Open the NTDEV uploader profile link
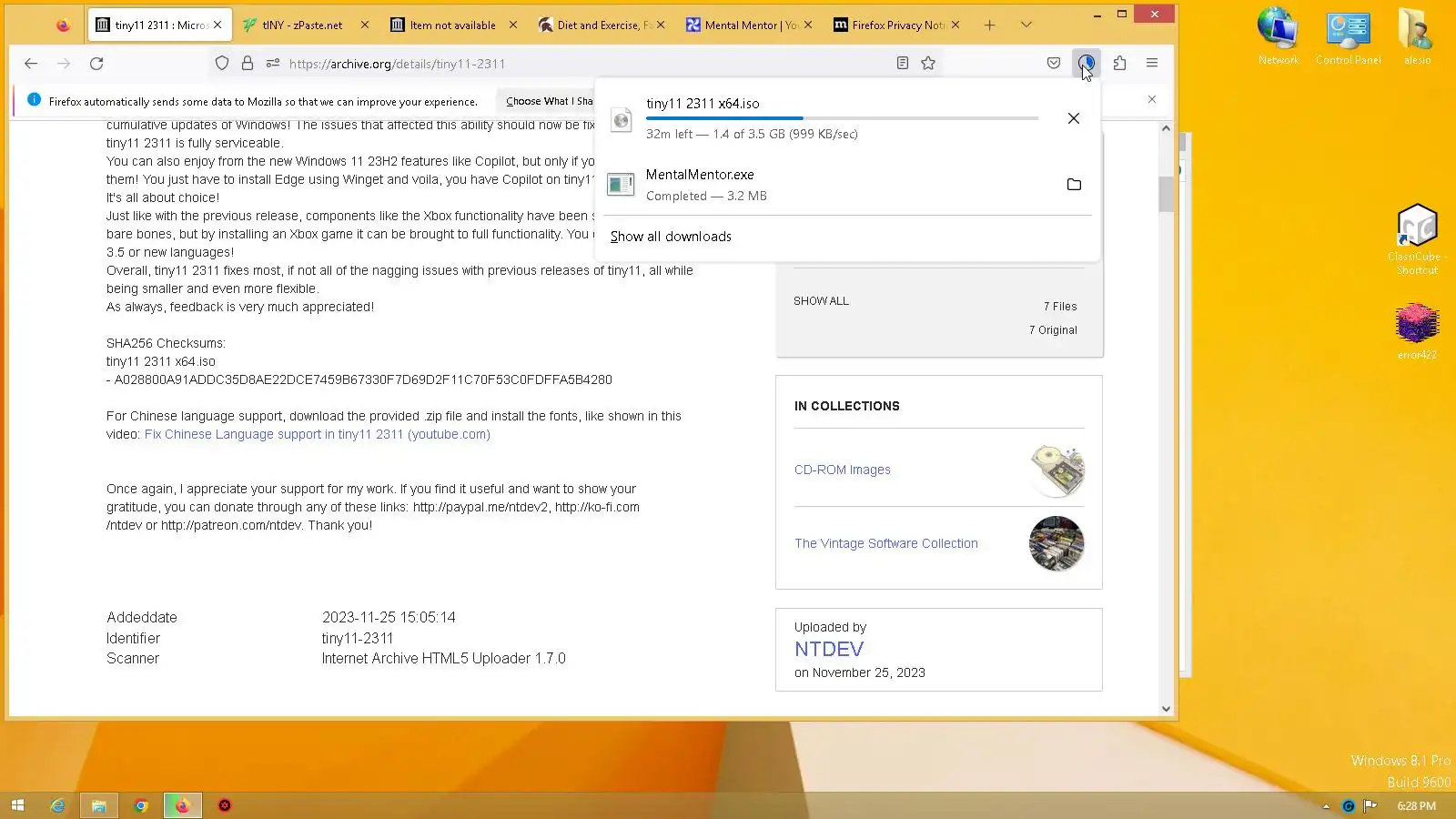1456x819 pixels. (x=829, y=650)
